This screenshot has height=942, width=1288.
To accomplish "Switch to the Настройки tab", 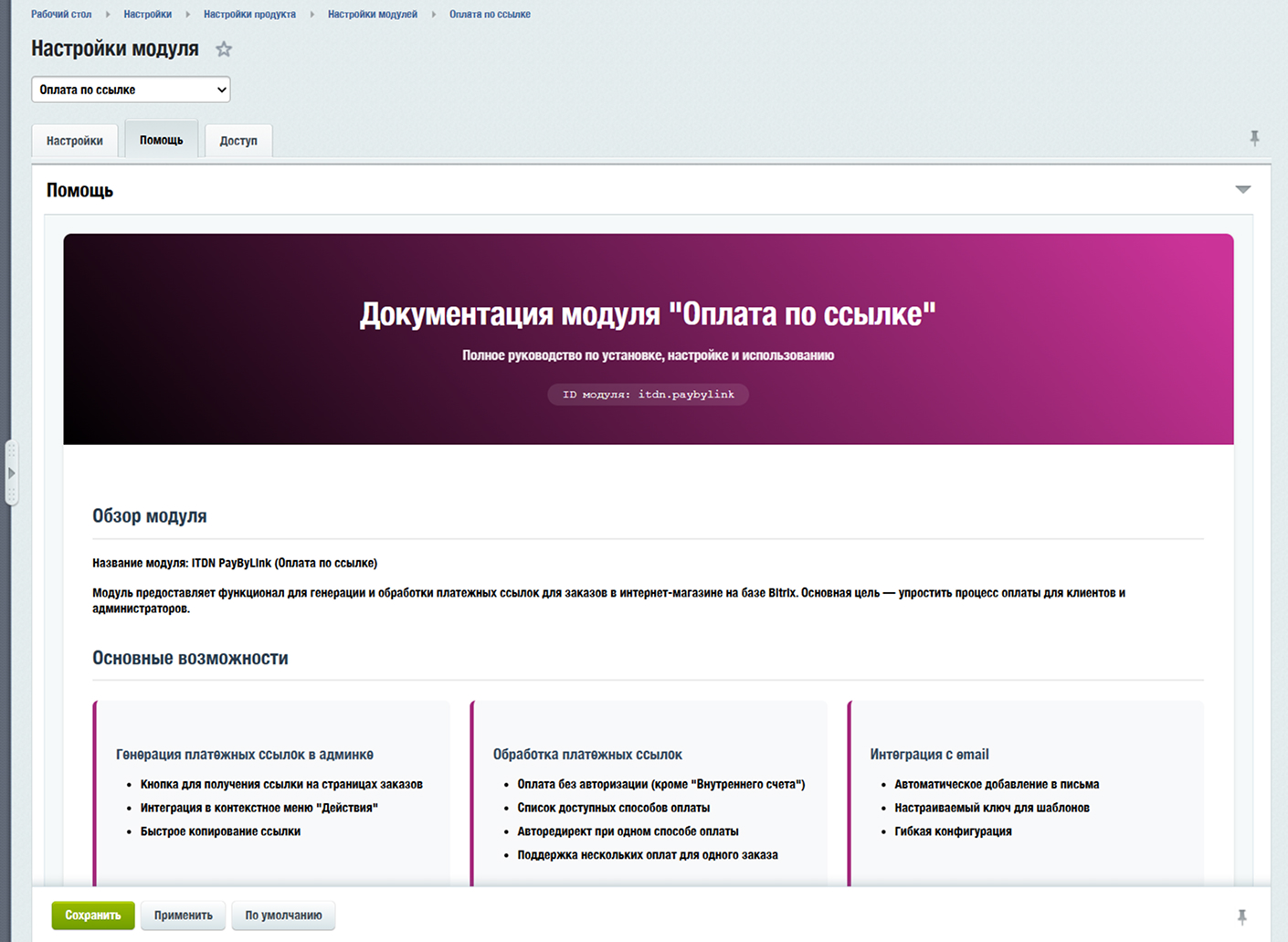I will pos(74,140).
